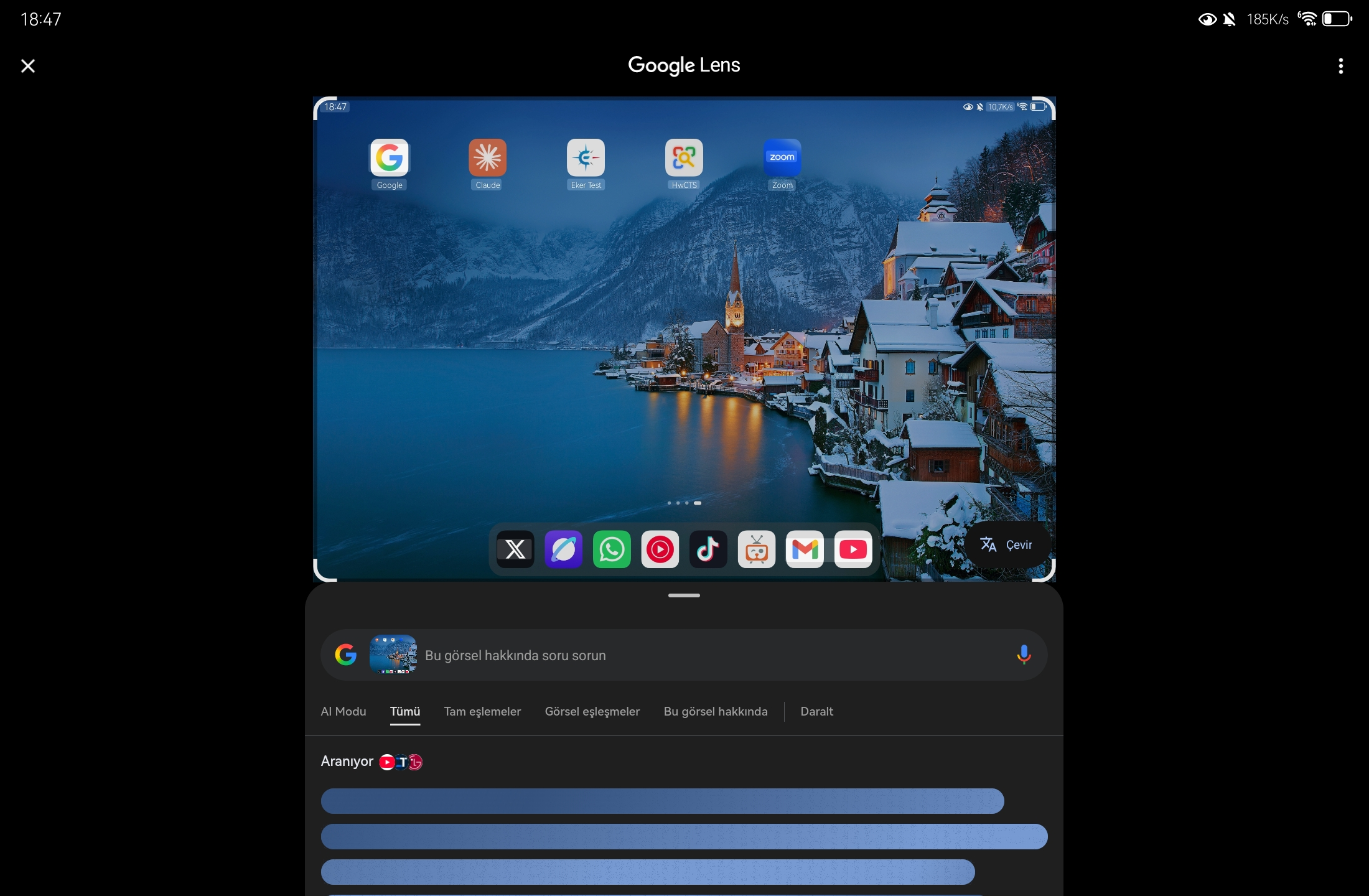The image size is (1369, 896).
Task: Tap the Daralt option
Action: click(x=816, y=711)
